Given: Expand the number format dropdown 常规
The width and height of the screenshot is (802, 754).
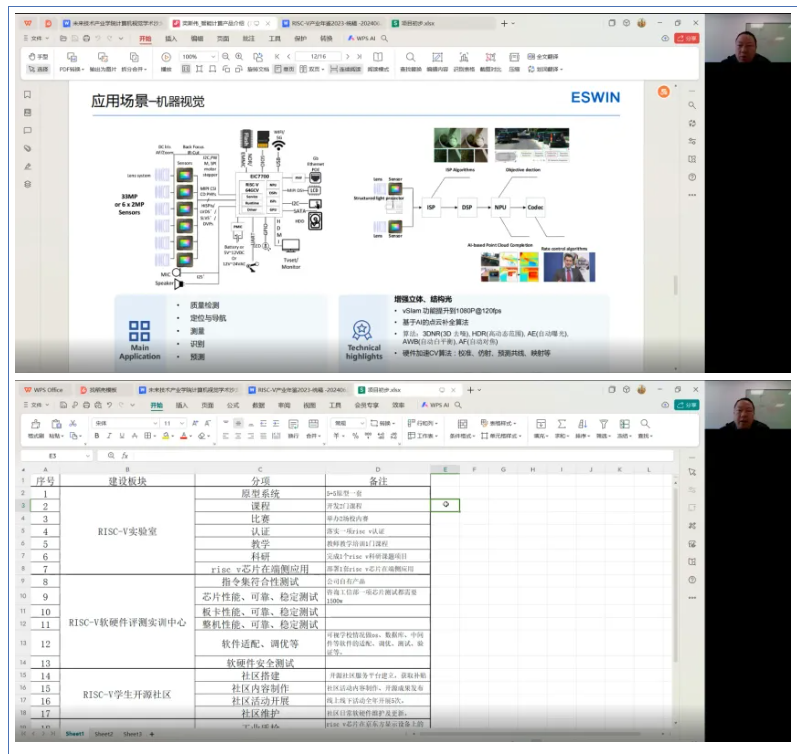Looking at the screenshot, I should (347, 423).
